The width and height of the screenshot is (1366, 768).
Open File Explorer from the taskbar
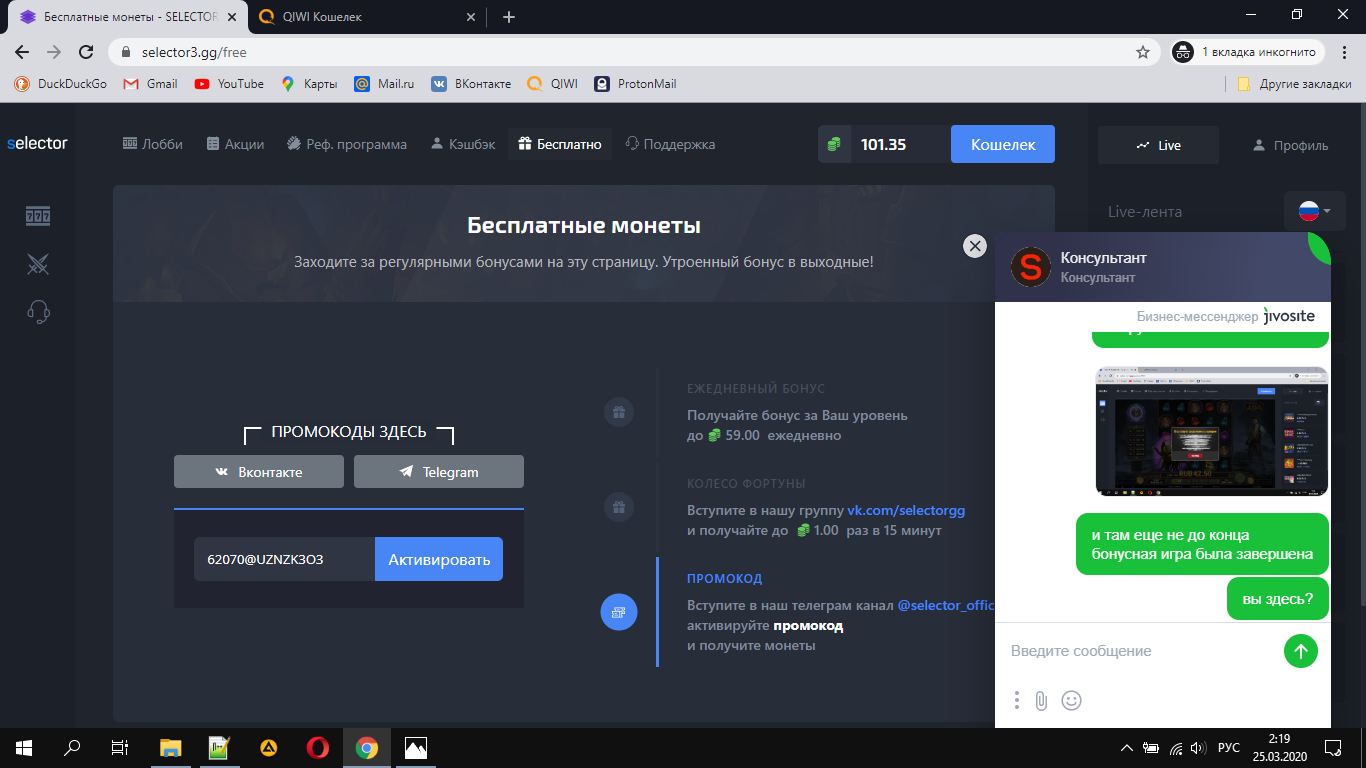[x=171, y=747]
